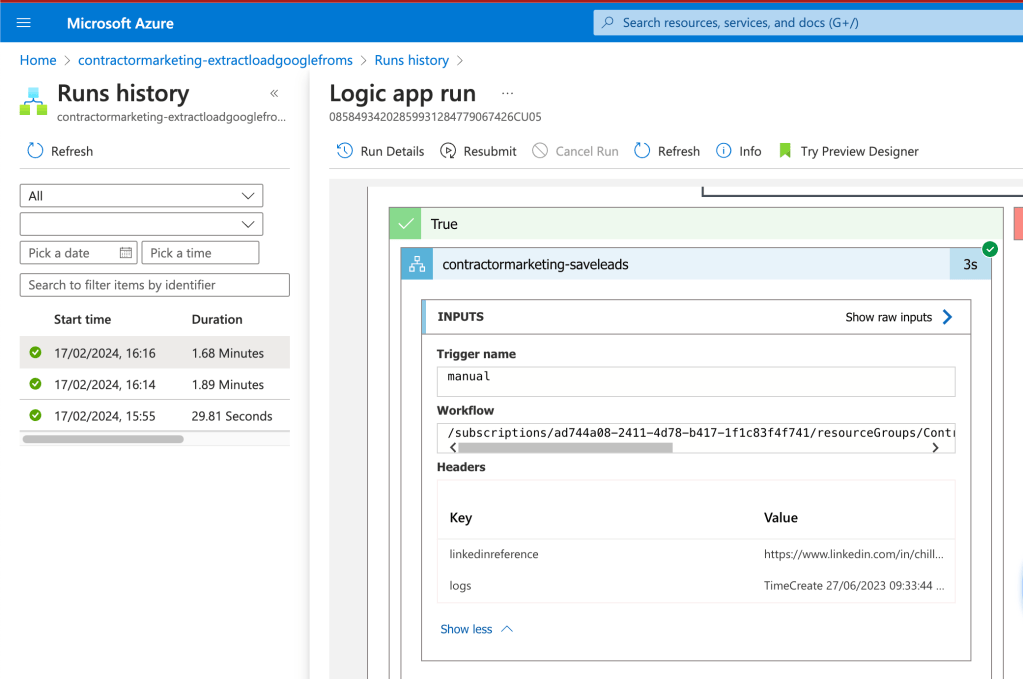
Task: Click the 29.81 Seconds duration cell
Action: pyautogui.click(x=232, y=415)
